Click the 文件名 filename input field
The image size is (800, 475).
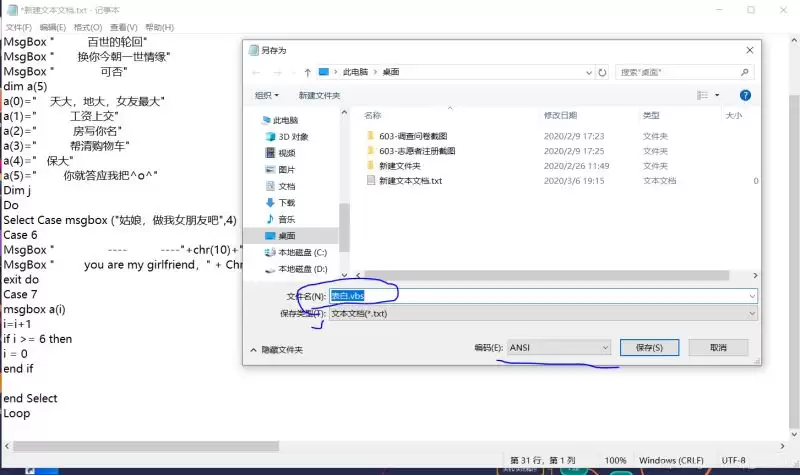[x=543, y=296]
